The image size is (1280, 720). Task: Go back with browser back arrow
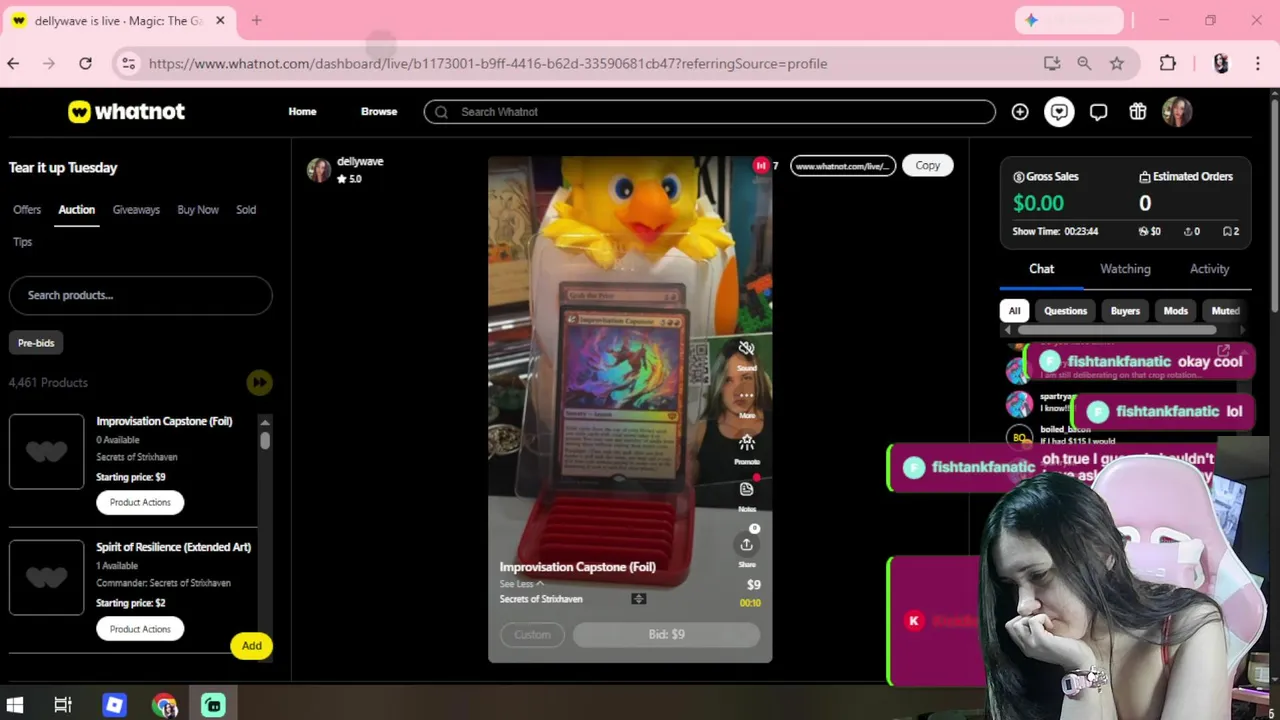point(13,63)
